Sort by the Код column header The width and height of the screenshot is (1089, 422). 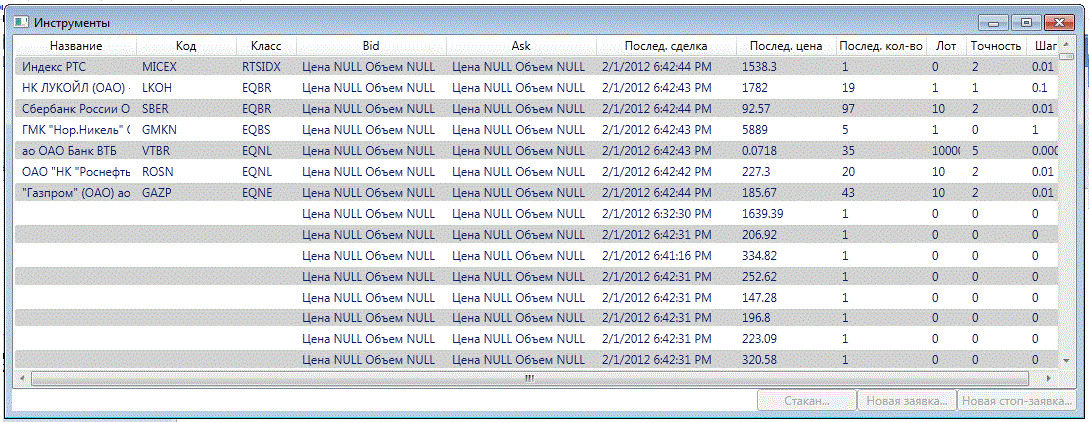pos(186,46)
